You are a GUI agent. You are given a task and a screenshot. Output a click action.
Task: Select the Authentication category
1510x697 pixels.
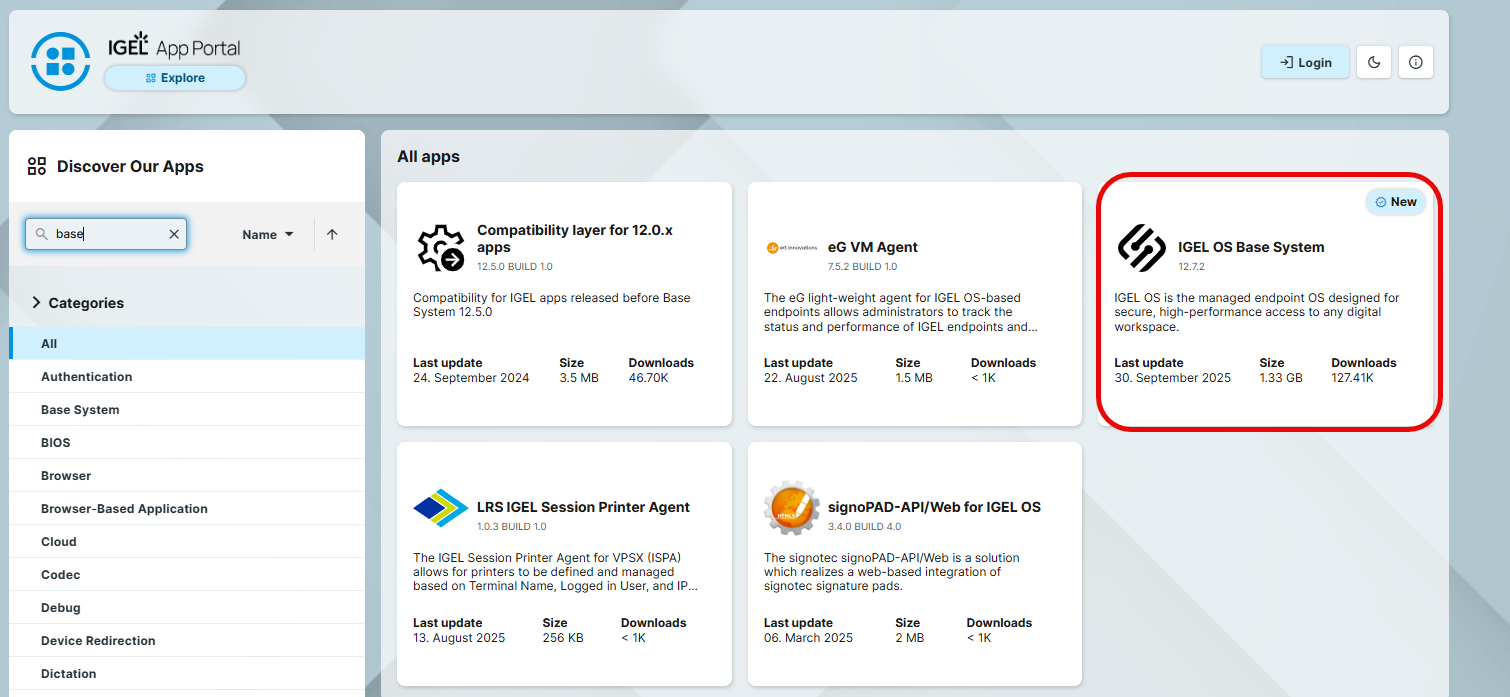86,377
